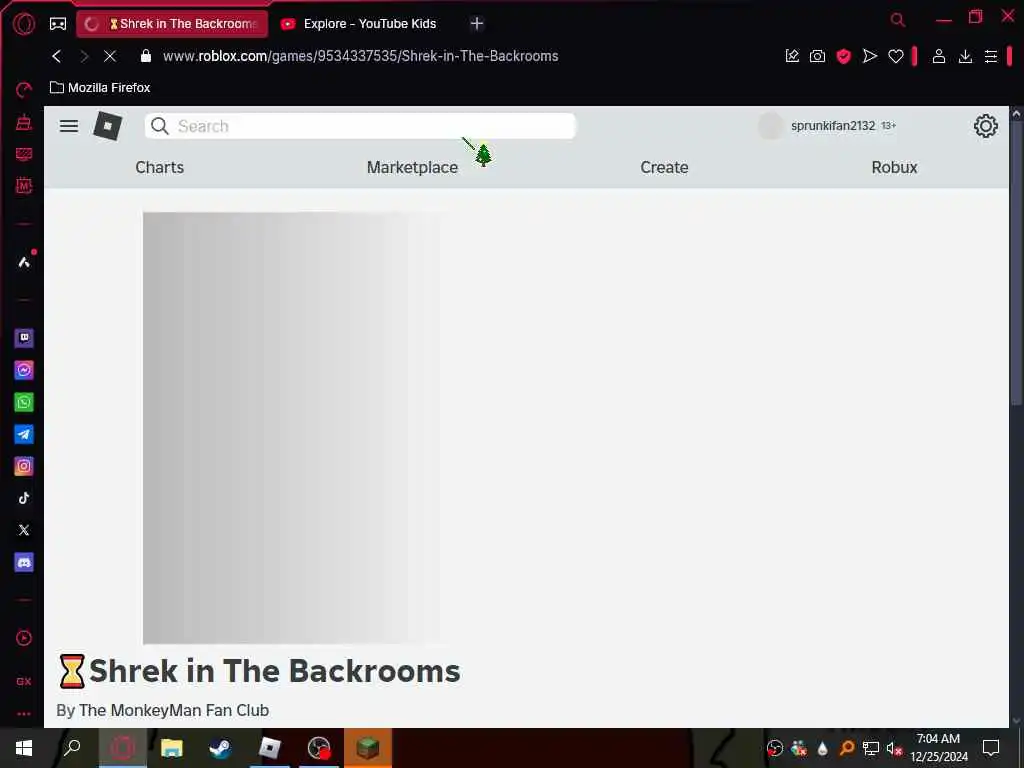Screen dimensions: 1024x768
Task: Open sprunkifan2132 profile link
Action: pyautogui.click(x=833, y=125)
